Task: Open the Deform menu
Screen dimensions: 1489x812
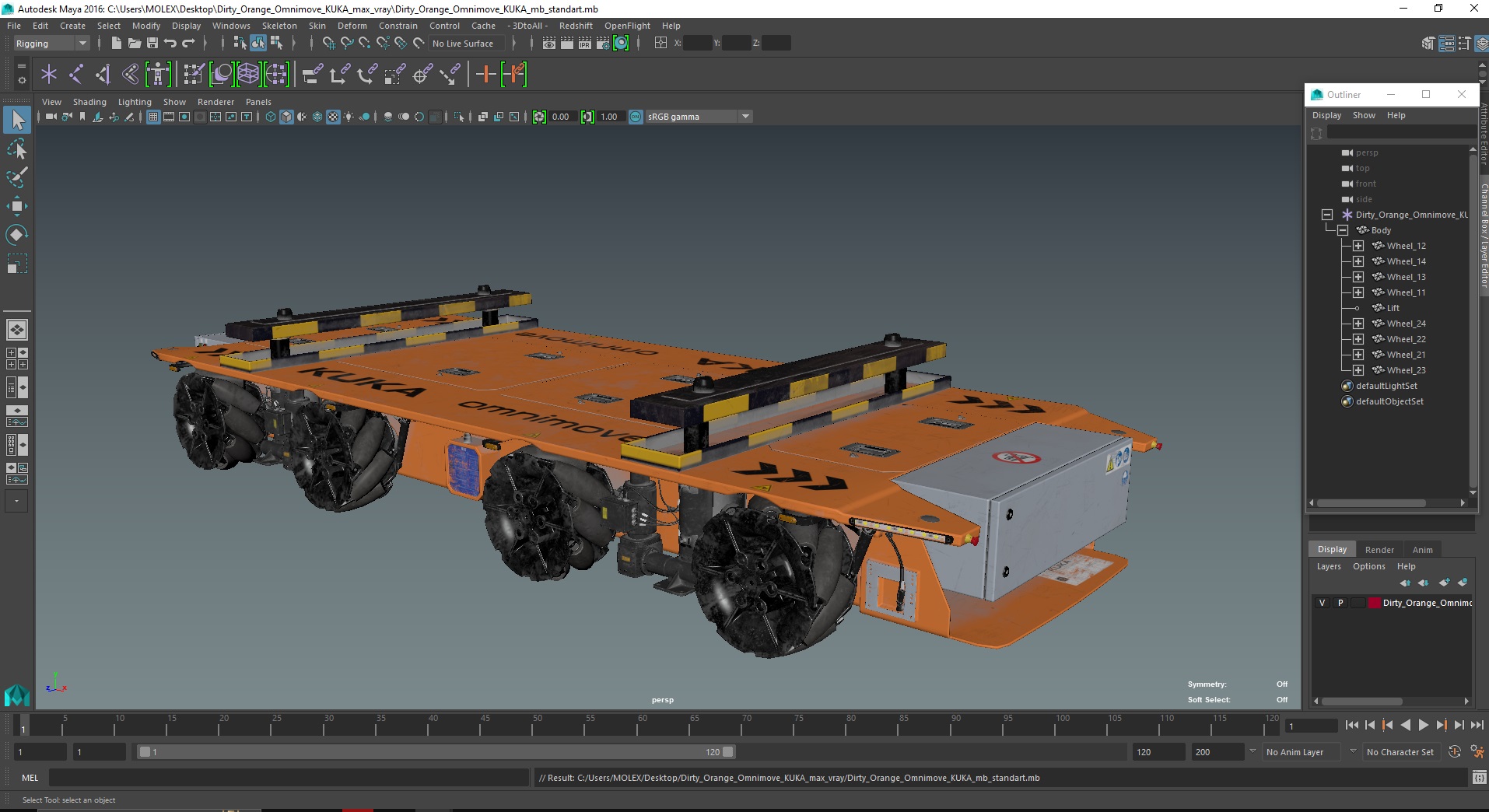Action: click(x=352, y=26)
